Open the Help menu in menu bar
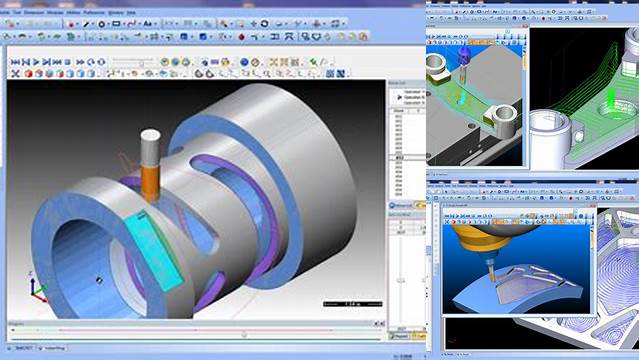The height and width of the screenshot is (360, 639). (130, 13)
